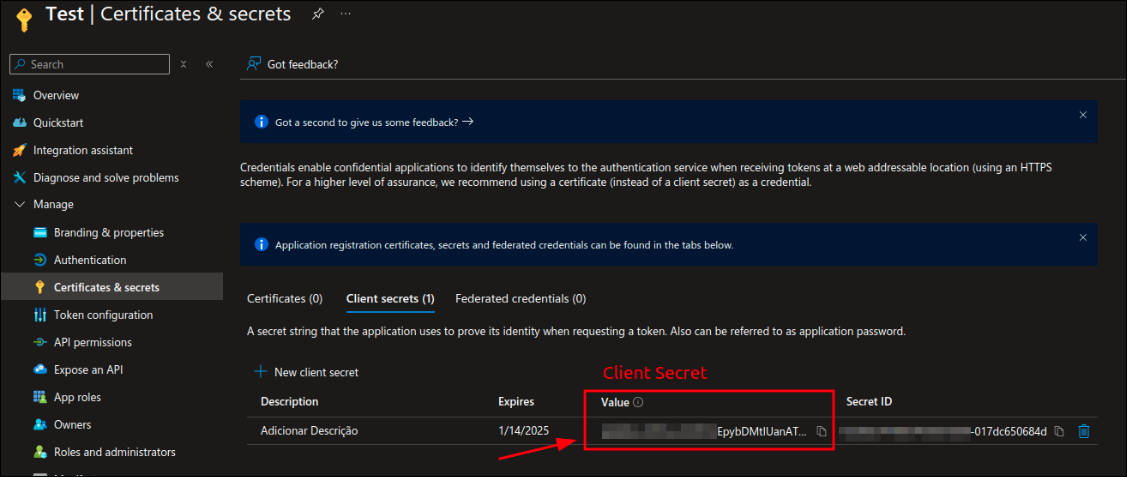Pin the Test app page
The image size is (1127, 477).
click(x=318, y=14)
